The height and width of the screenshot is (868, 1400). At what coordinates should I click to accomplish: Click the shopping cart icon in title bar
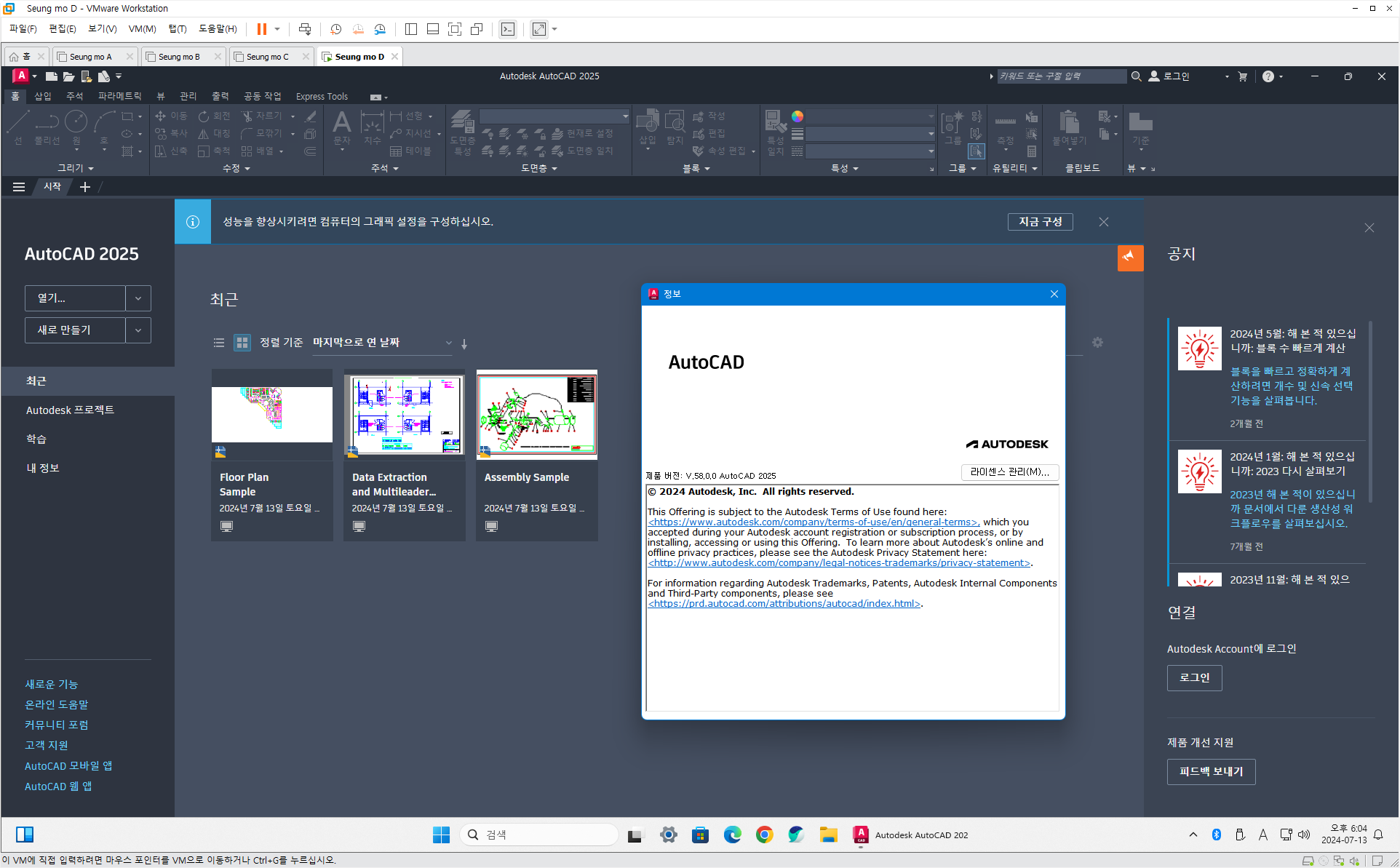pos(1243,76)
